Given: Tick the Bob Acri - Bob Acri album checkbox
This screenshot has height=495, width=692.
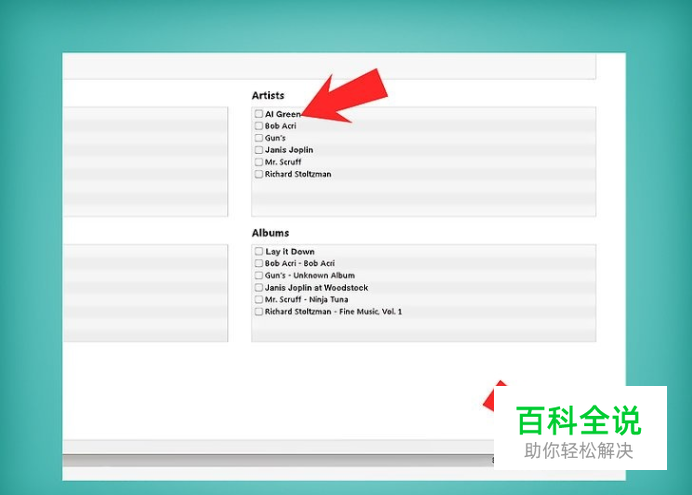Looking at the screenshot, I should (259, 263).
